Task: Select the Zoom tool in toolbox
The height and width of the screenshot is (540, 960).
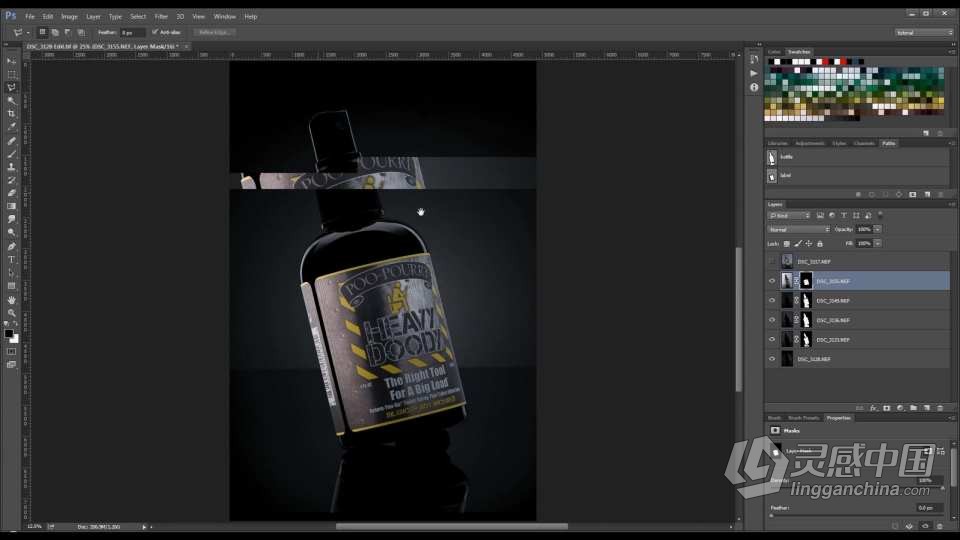Action: [11, 312]
